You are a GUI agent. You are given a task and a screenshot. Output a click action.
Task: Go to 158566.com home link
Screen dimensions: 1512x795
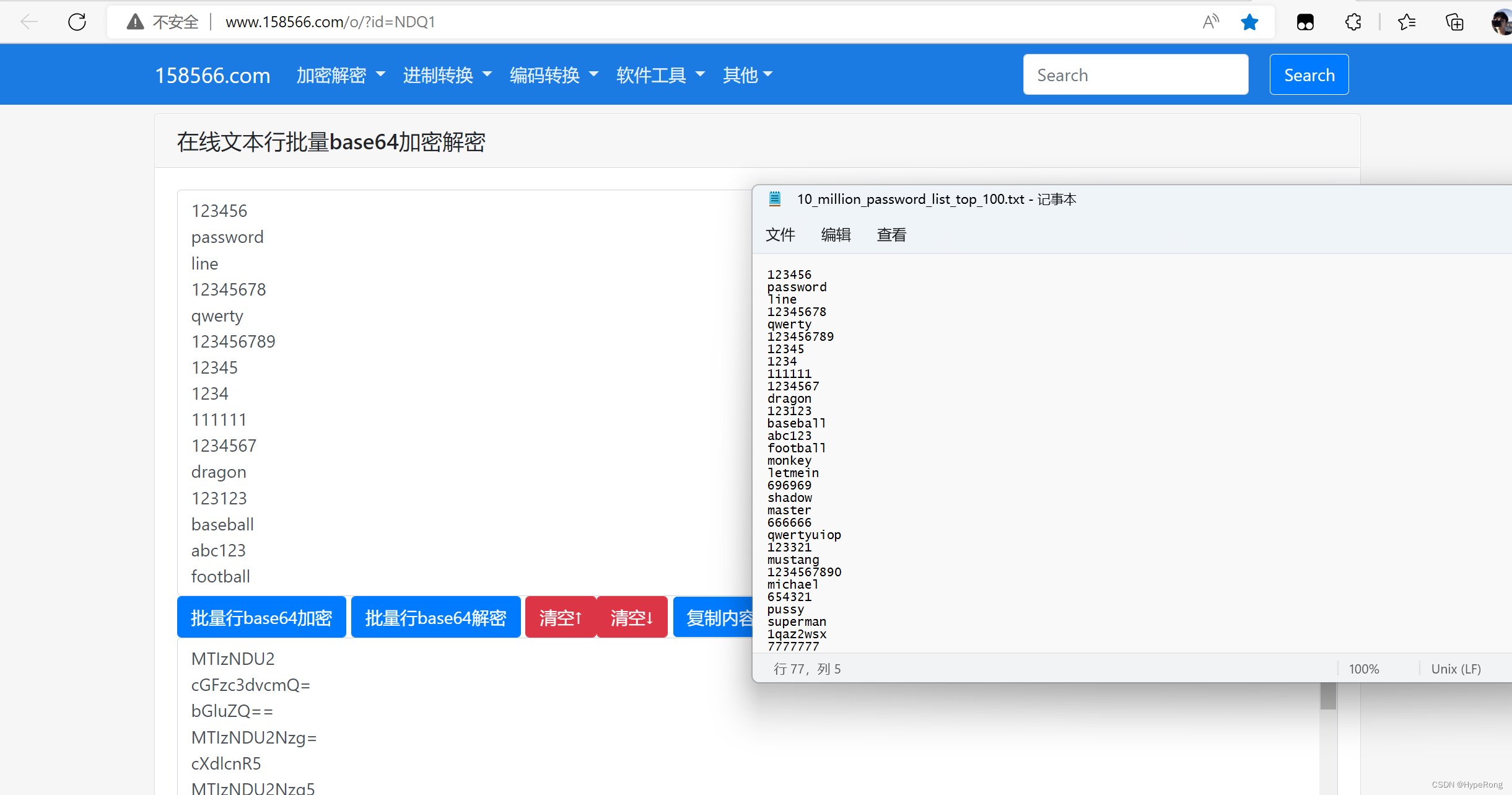[x=212, y=75]
